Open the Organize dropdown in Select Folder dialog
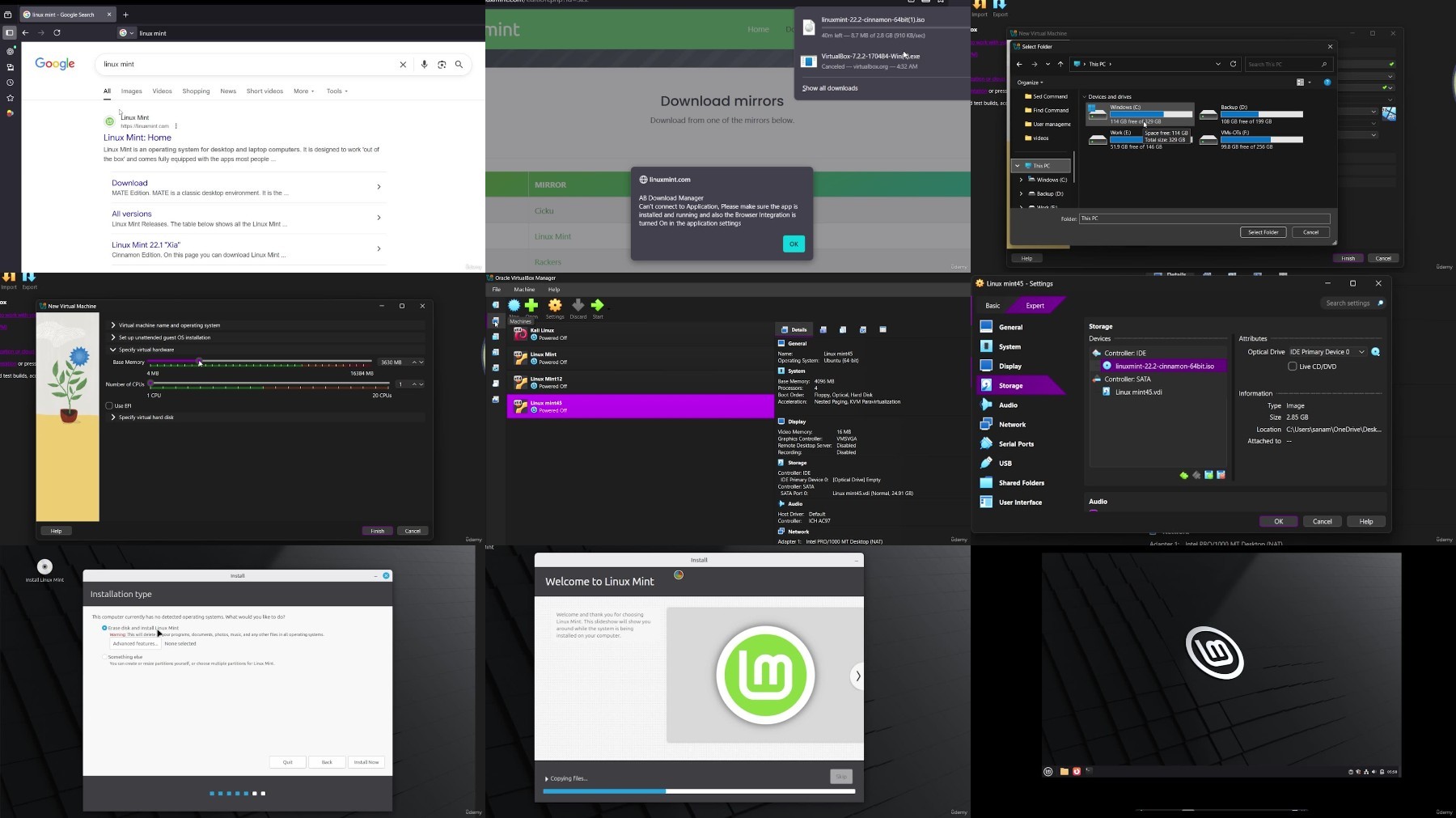 click(x=1031, y=83)
